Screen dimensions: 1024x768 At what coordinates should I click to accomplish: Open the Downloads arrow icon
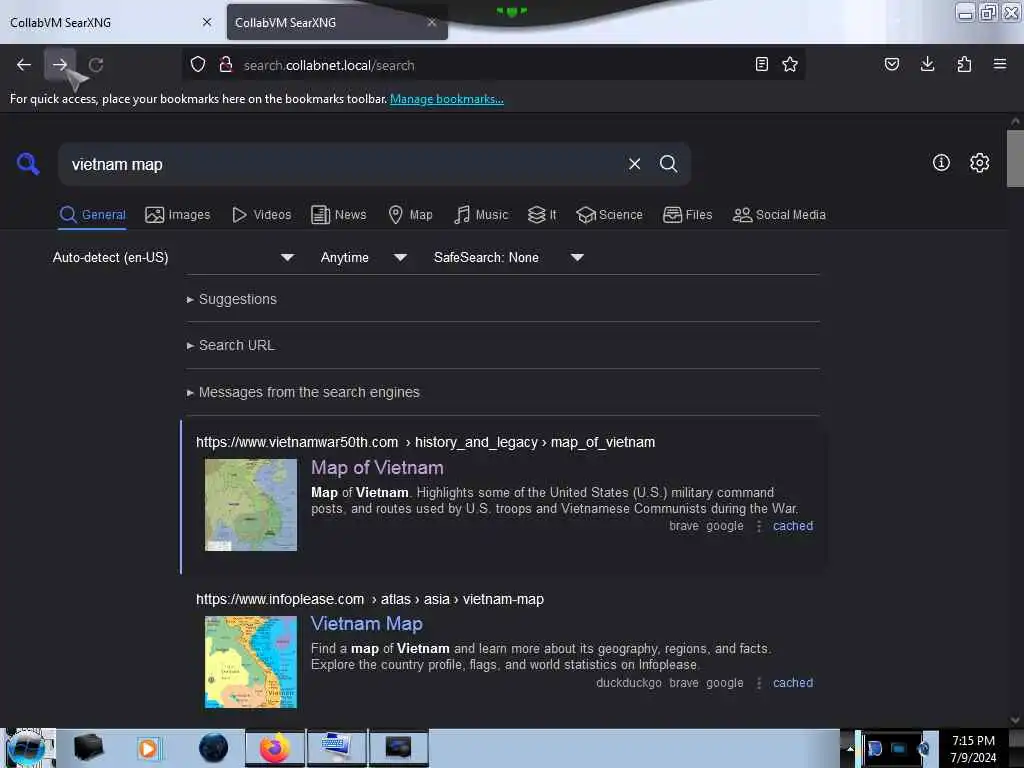point(927,64)
